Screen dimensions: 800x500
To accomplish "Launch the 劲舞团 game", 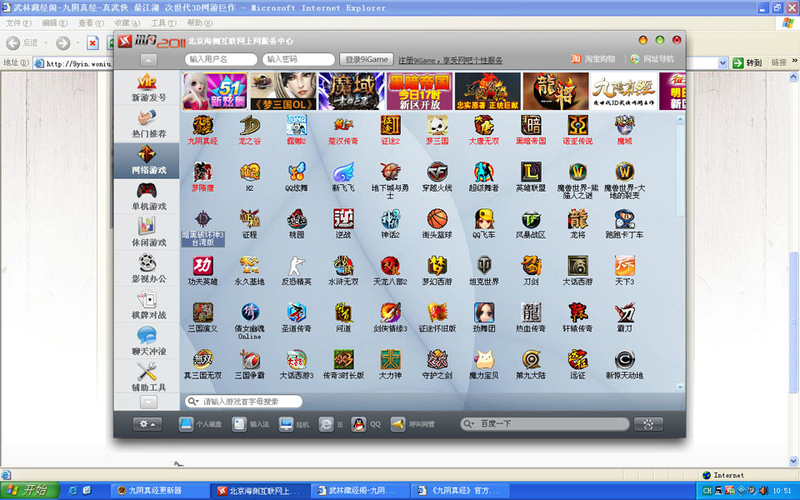I will [x=484, y=313].
